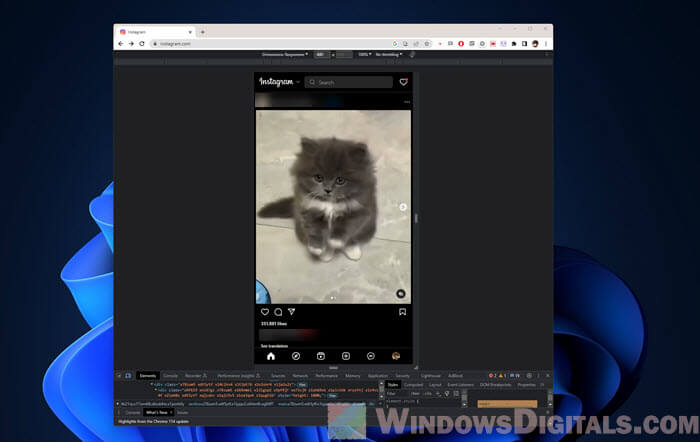Expand the Instagram logo dropdown chevron
Viewport: 700px width, 442px height.
[x=298, y=82]
